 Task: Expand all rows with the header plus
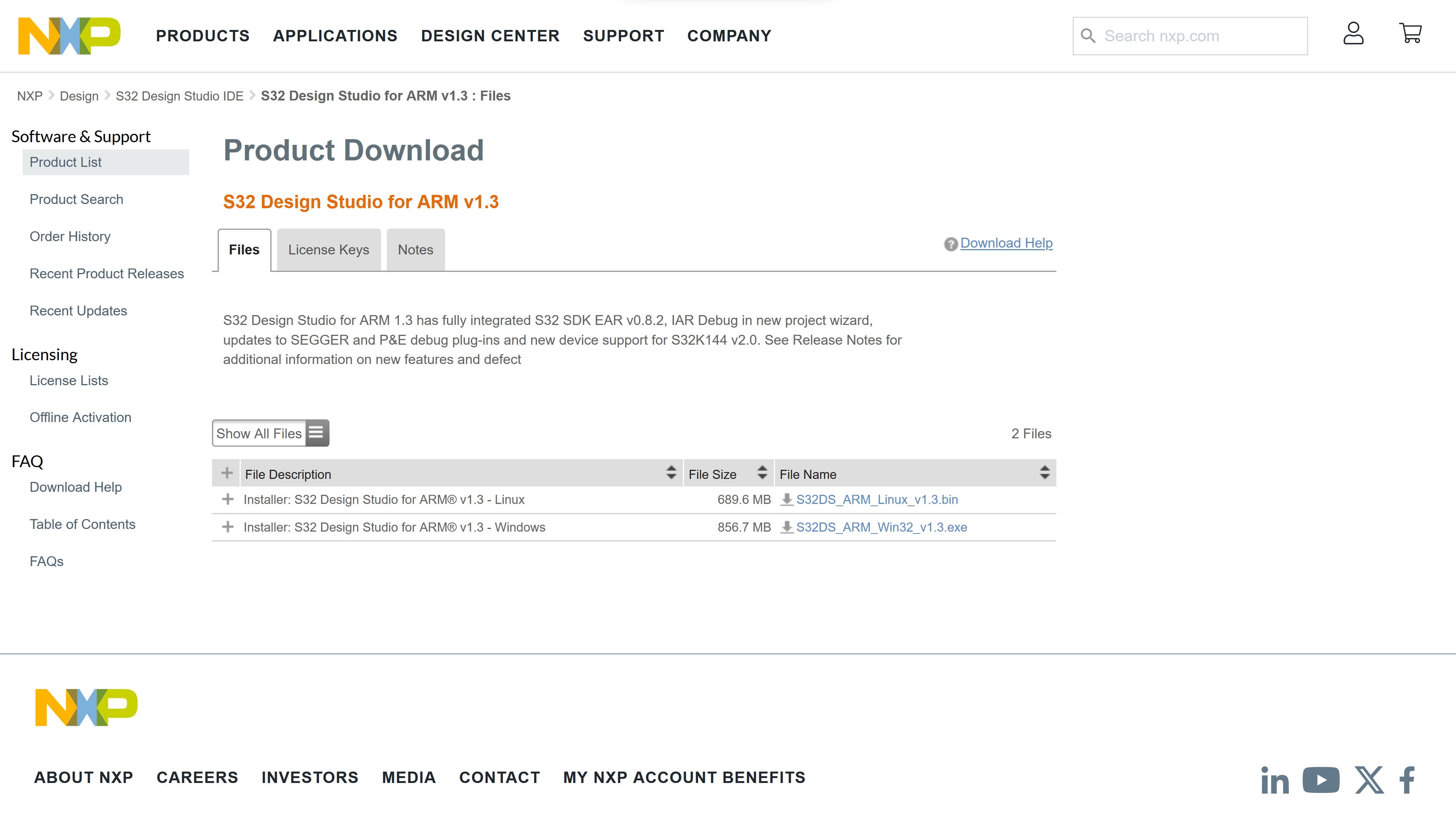click(227, 473)
